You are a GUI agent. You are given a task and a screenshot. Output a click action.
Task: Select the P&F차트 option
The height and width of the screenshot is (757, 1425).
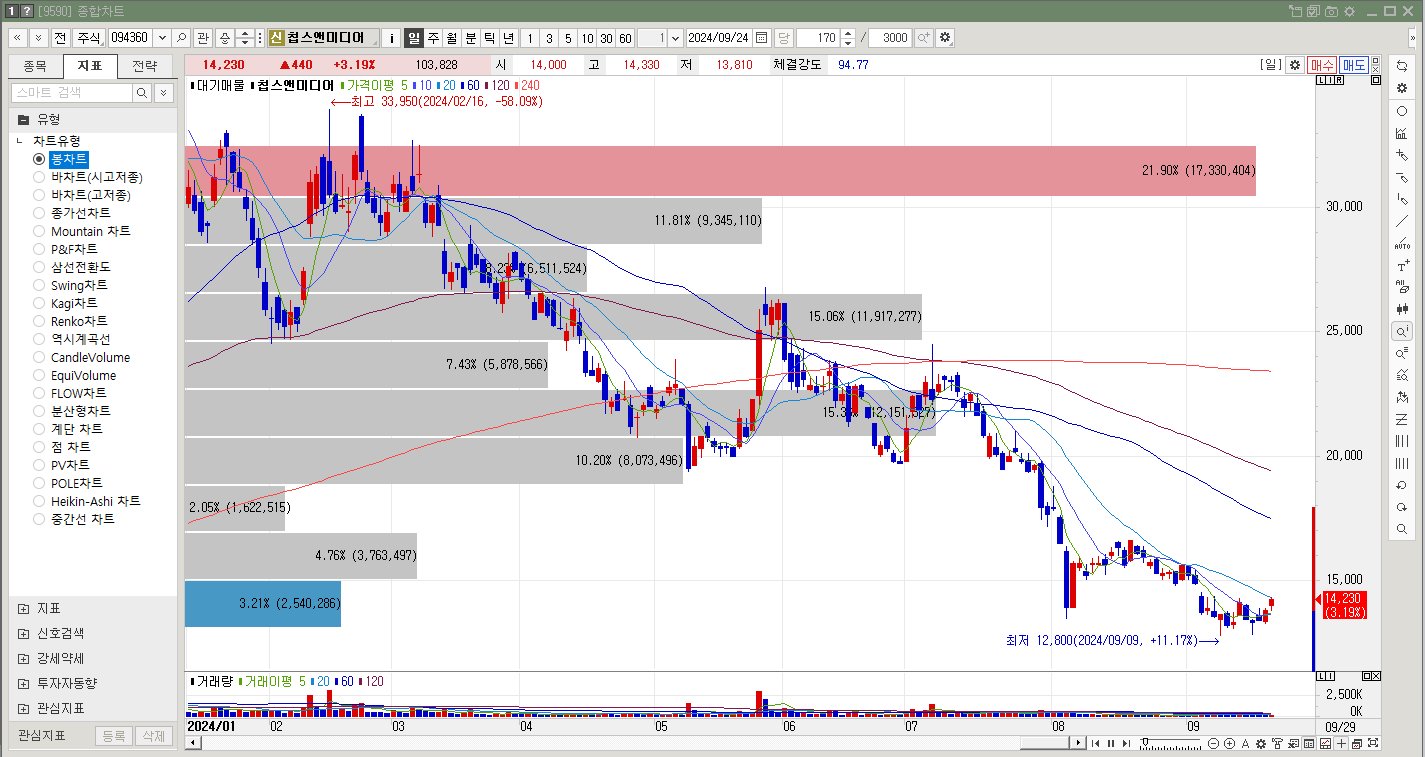point(66,249)
